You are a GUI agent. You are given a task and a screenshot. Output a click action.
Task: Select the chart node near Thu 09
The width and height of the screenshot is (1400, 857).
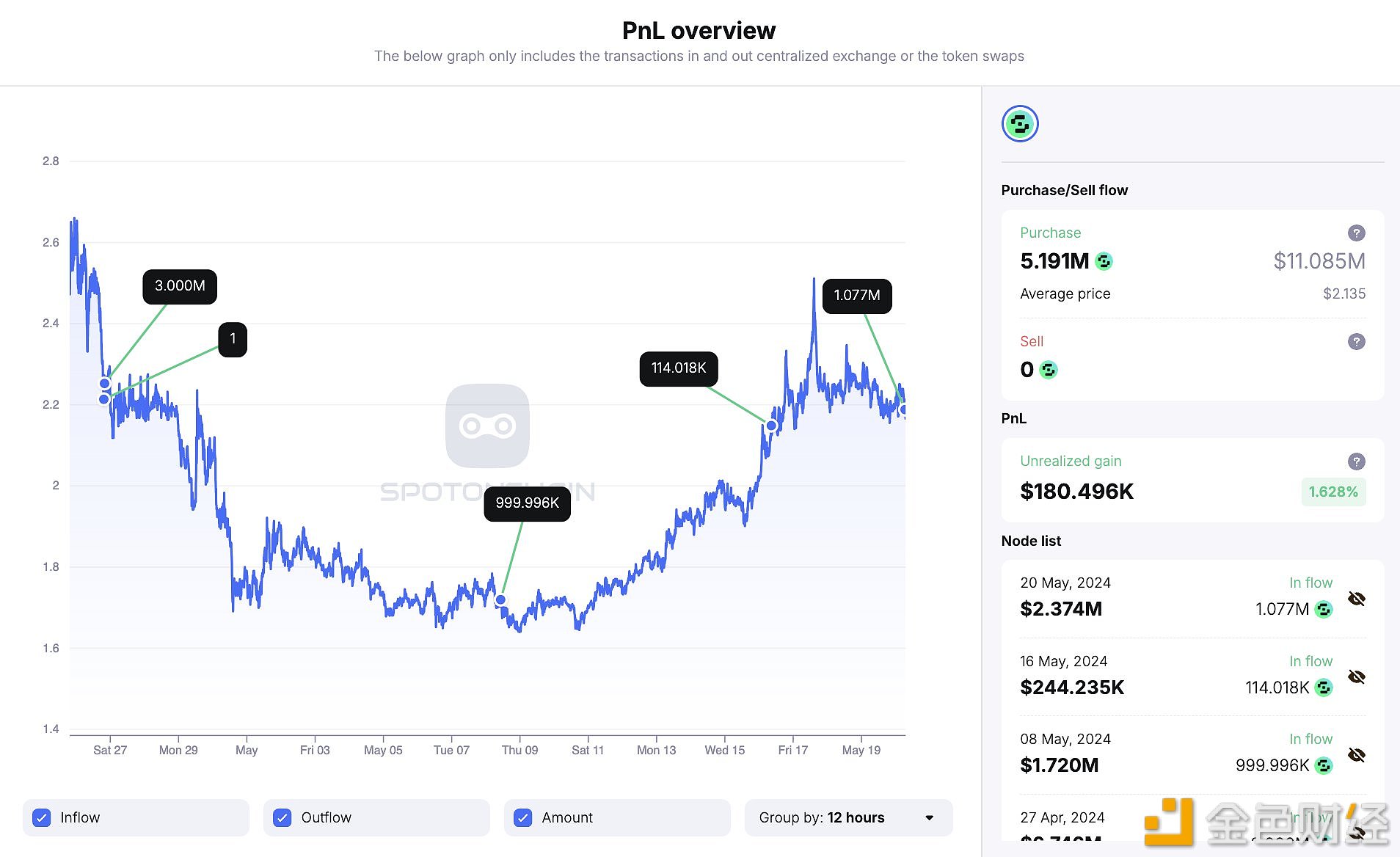click(x=500, y=600)
